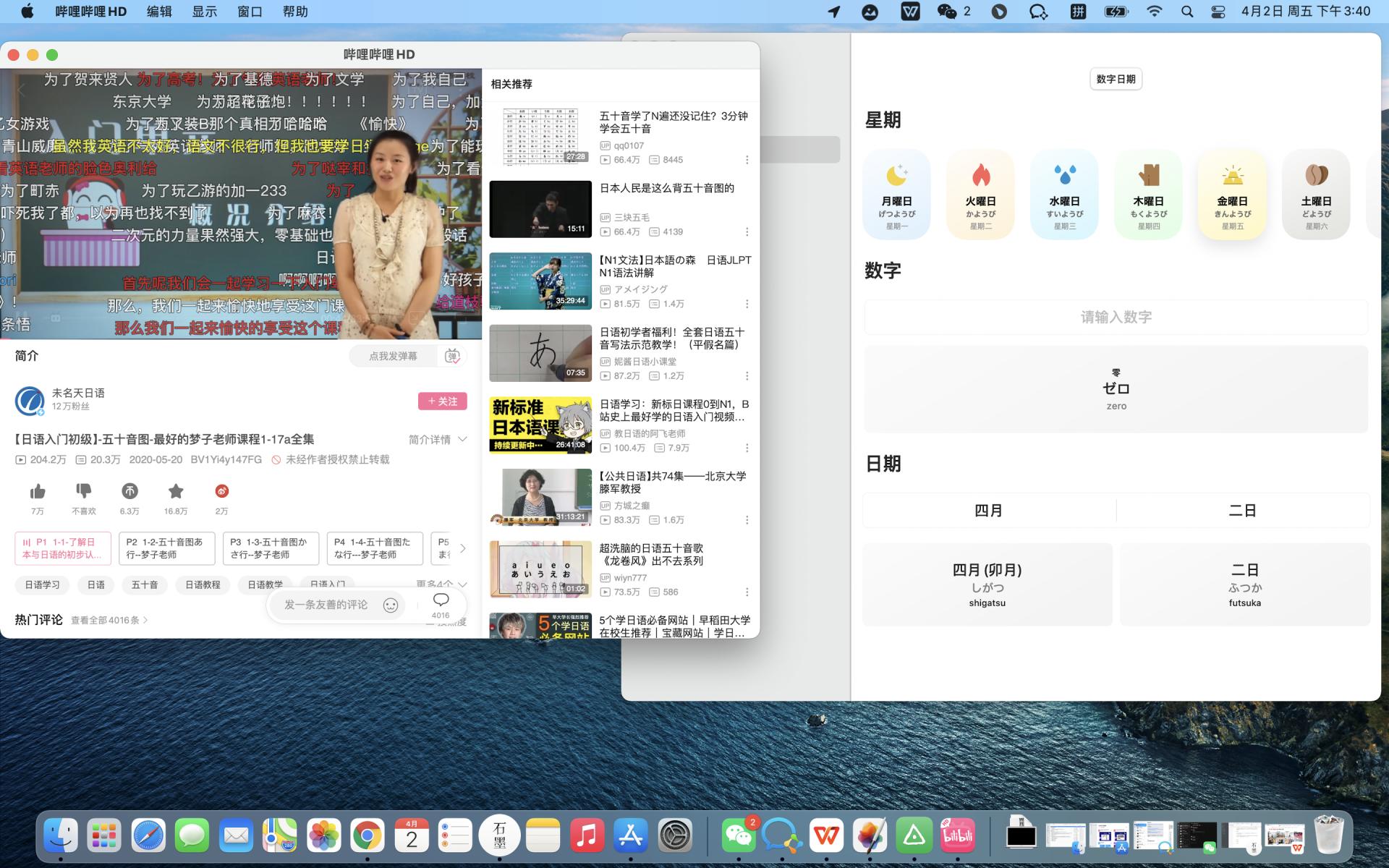Image resolution: width=1389 pixels, height=868 pixels.
Task: Click the arrow to show more episodes
Action: (463, 548)
